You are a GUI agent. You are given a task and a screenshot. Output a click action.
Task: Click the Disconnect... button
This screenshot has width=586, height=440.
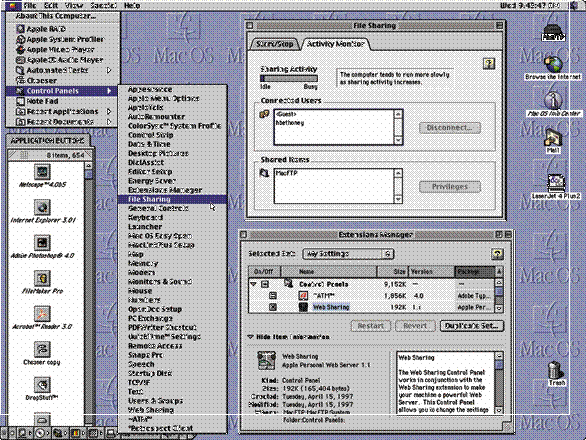tap(450, 128)
